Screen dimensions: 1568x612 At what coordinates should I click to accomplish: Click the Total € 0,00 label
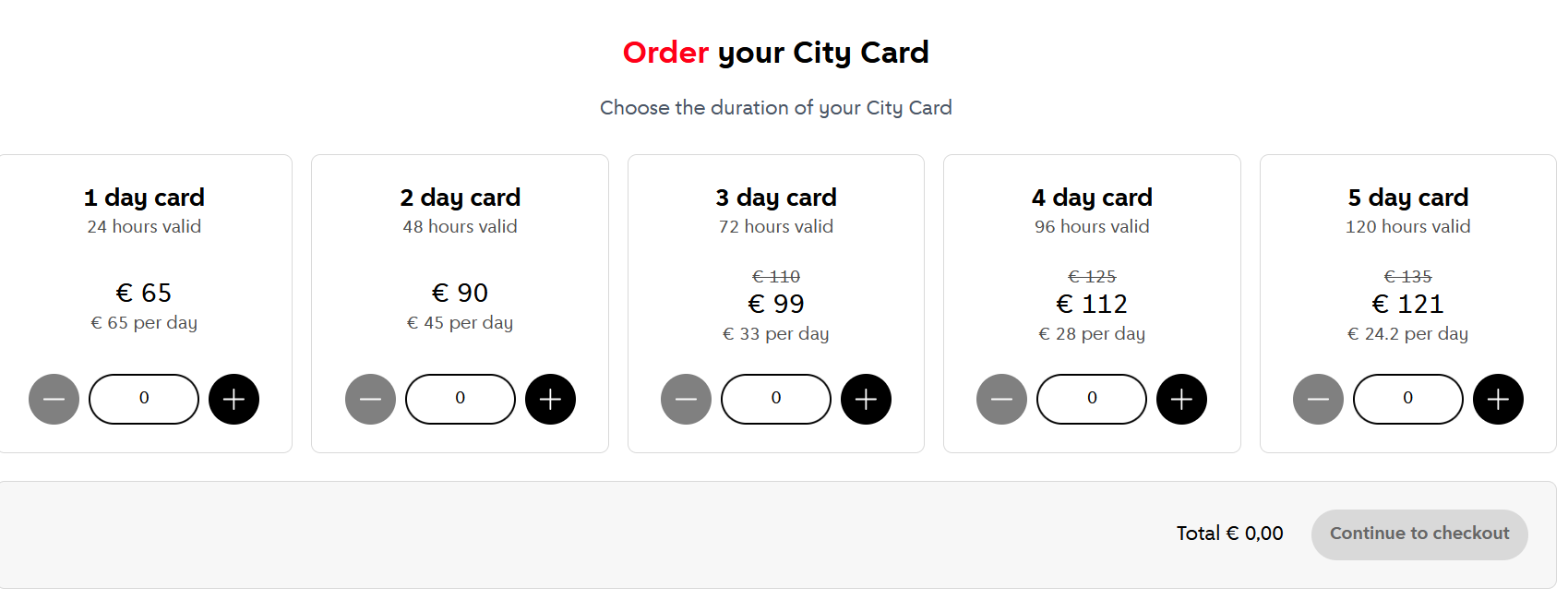click(x=1228, y=534)
